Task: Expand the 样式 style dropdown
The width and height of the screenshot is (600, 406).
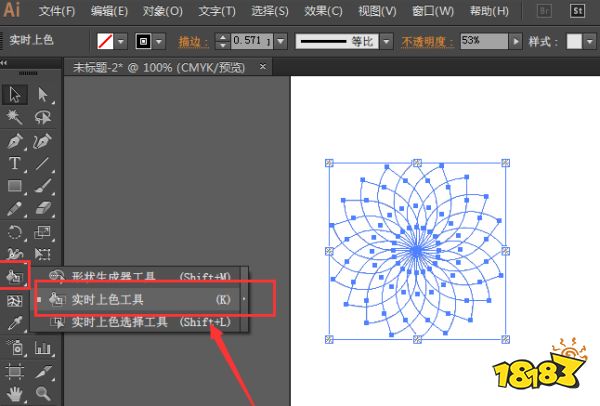Action: [591, 42]
